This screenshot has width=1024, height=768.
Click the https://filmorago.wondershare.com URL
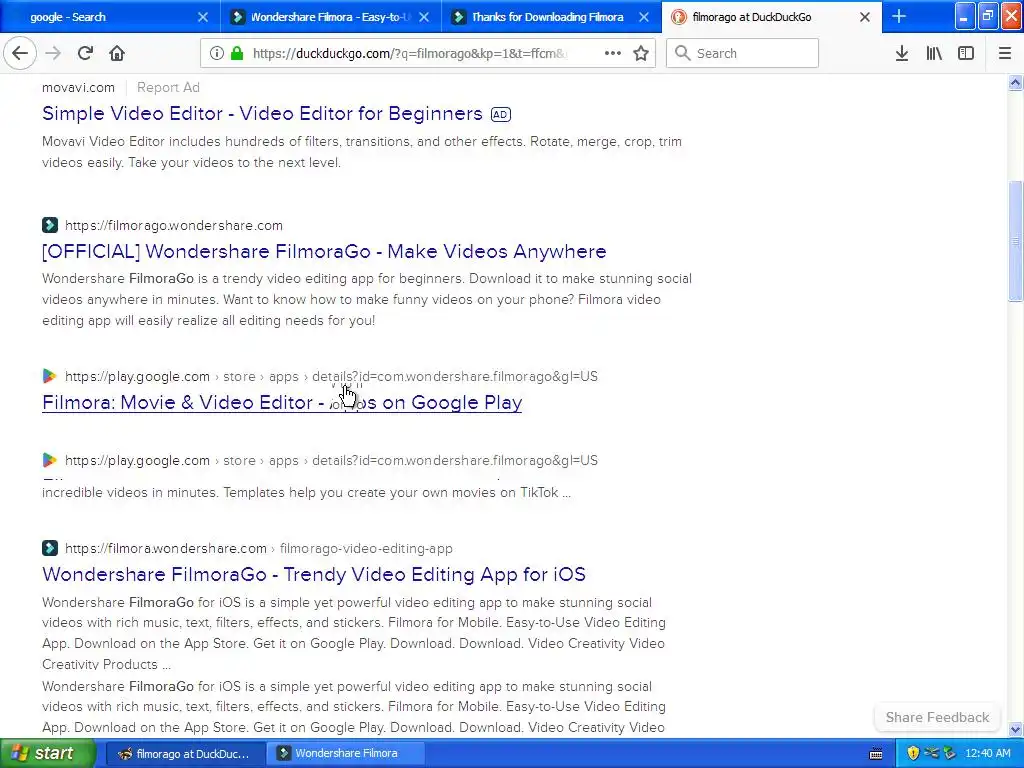coord(174,225)
